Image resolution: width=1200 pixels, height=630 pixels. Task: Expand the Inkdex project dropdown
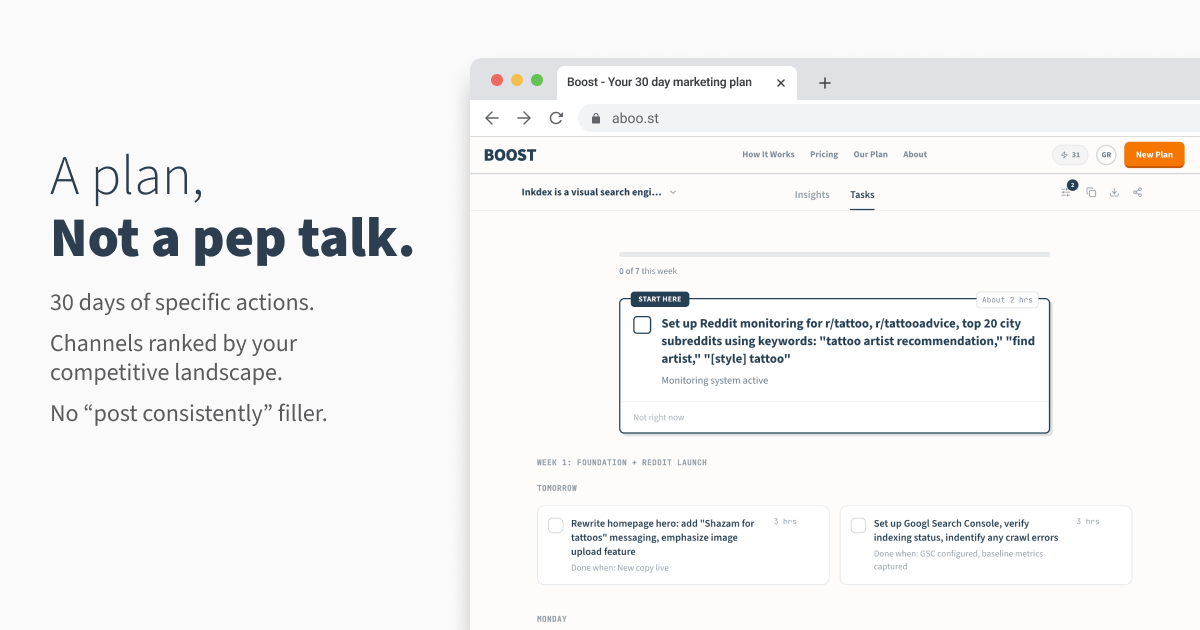click(x=674, y=191)
